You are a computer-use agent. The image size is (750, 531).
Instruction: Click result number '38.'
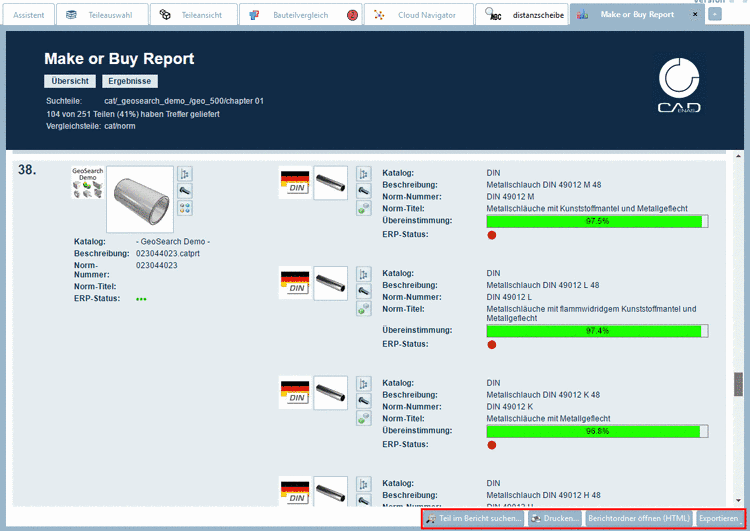click(27, 169)
